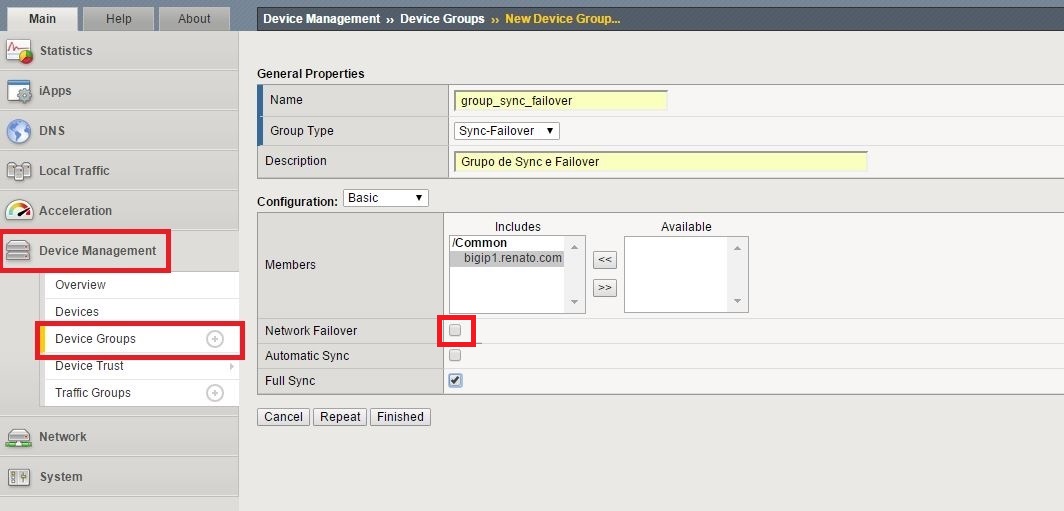The width and height of the screenshot is (1064, 511).
Task: Toggle the Automatic Sync checkbox
Action: pos(455,355)
